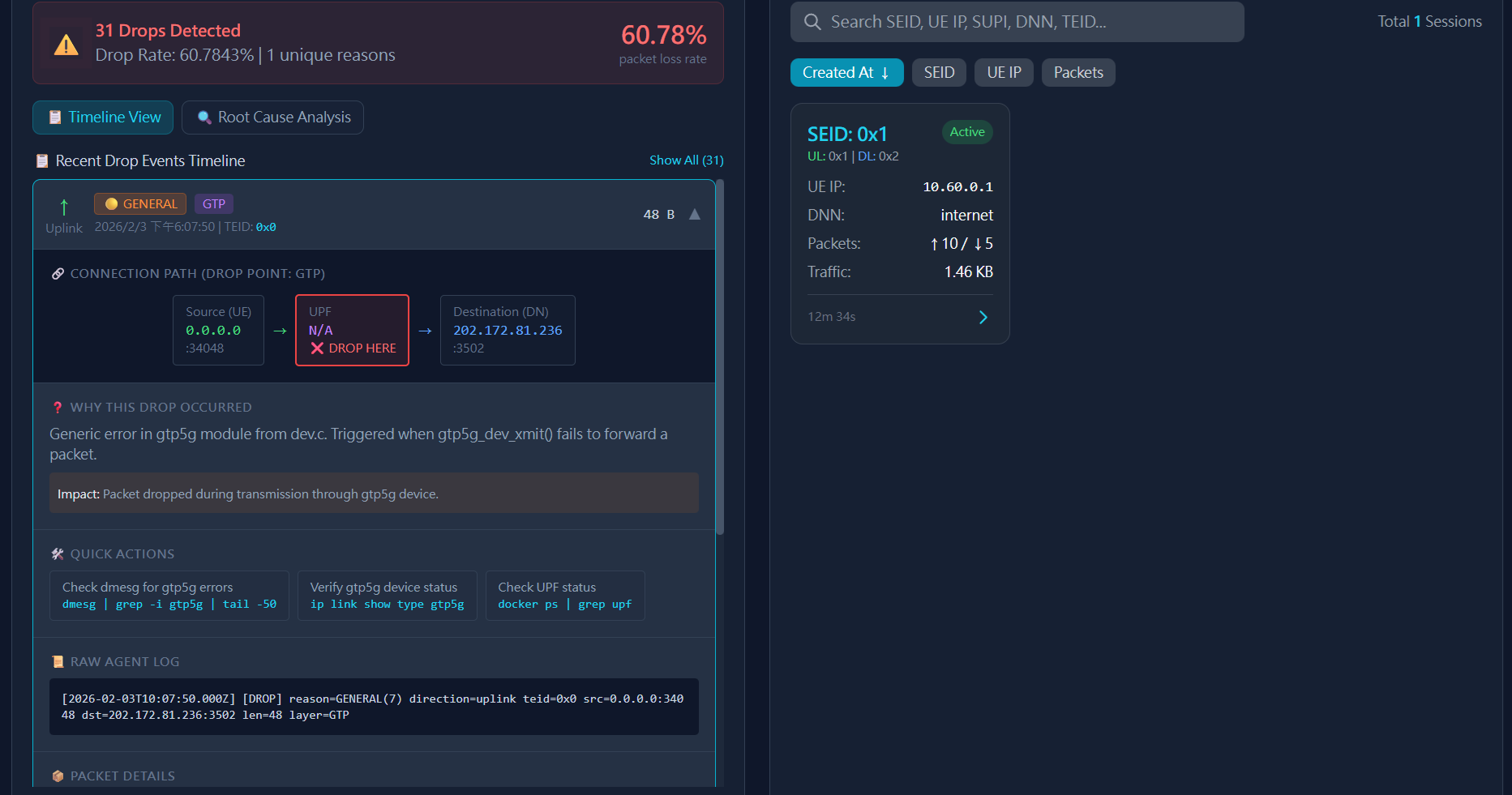Click the question mark icon for Why This Drop Occurred

[x=56, y=407]
